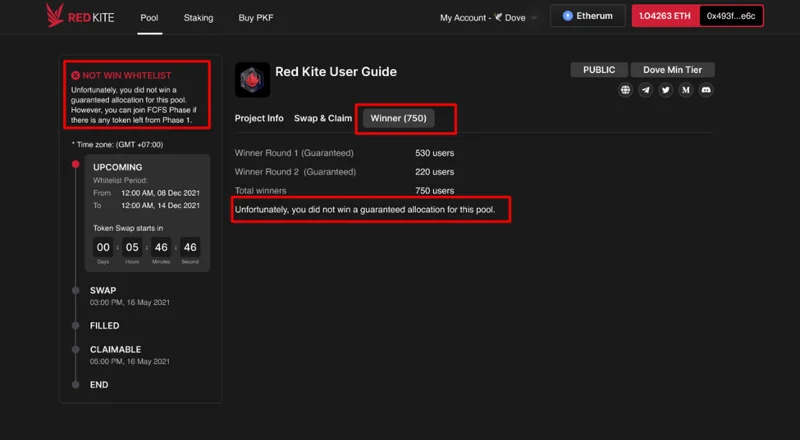Click the SWAP stage label
The image size is (800, 440).
point(103,290)
